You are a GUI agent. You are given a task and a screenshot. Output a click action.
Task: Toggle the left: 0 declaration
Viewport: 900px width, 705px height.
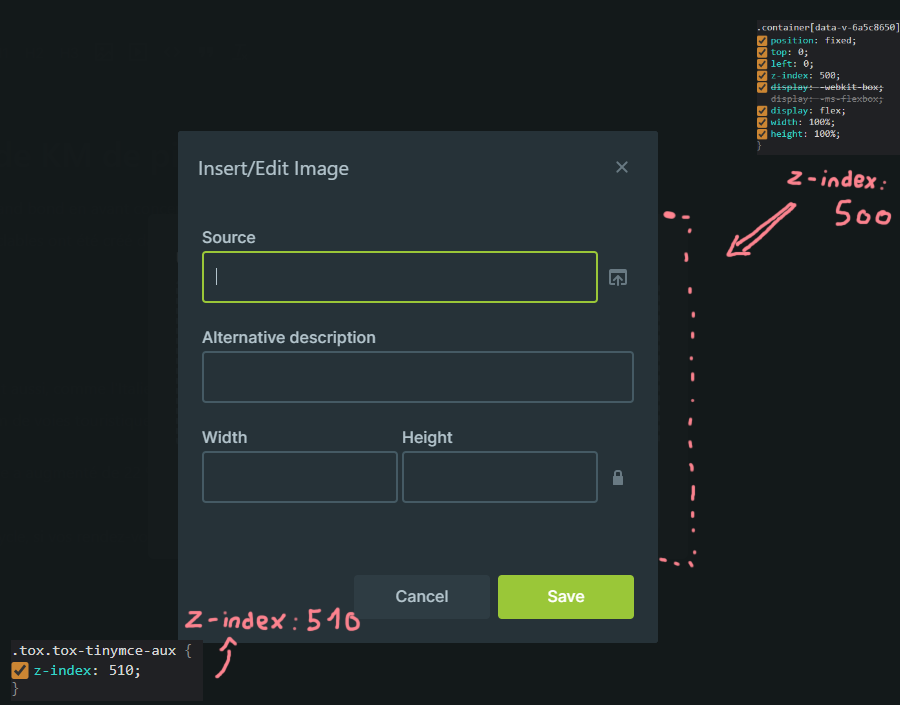[x=762, y=63]
